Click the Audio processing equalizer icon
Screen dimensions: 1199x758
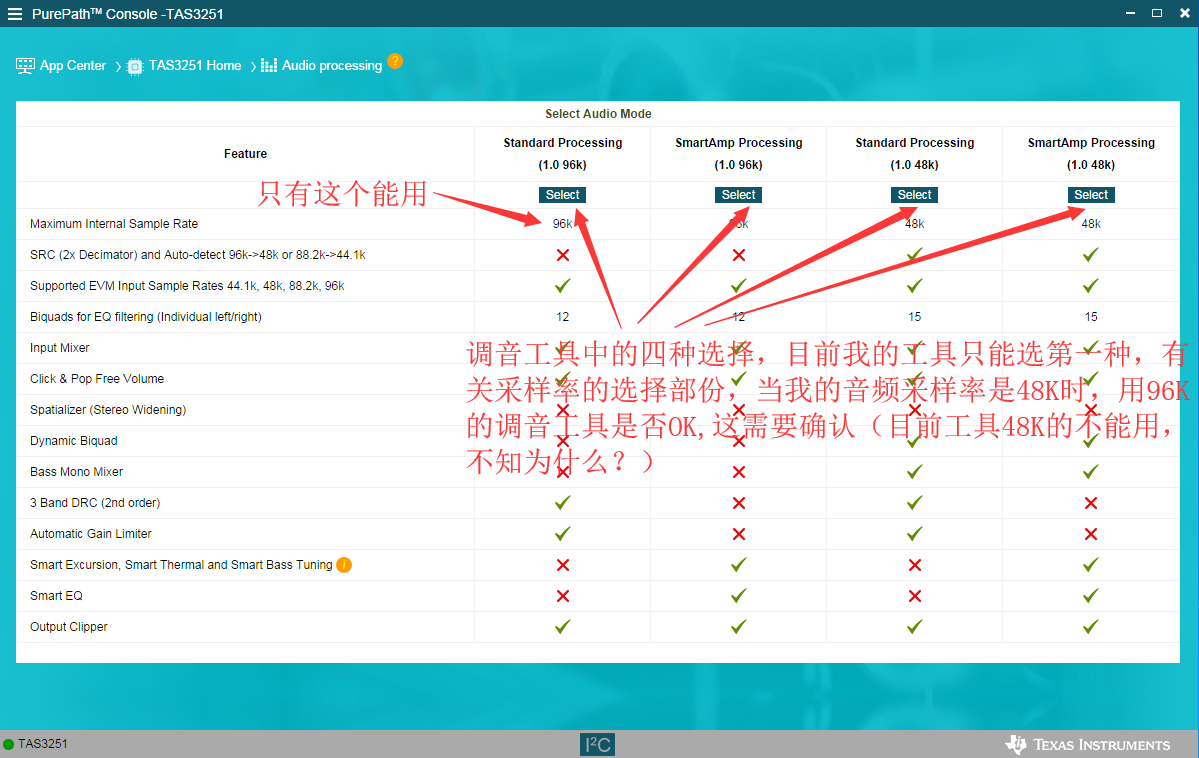coord(268,66)
